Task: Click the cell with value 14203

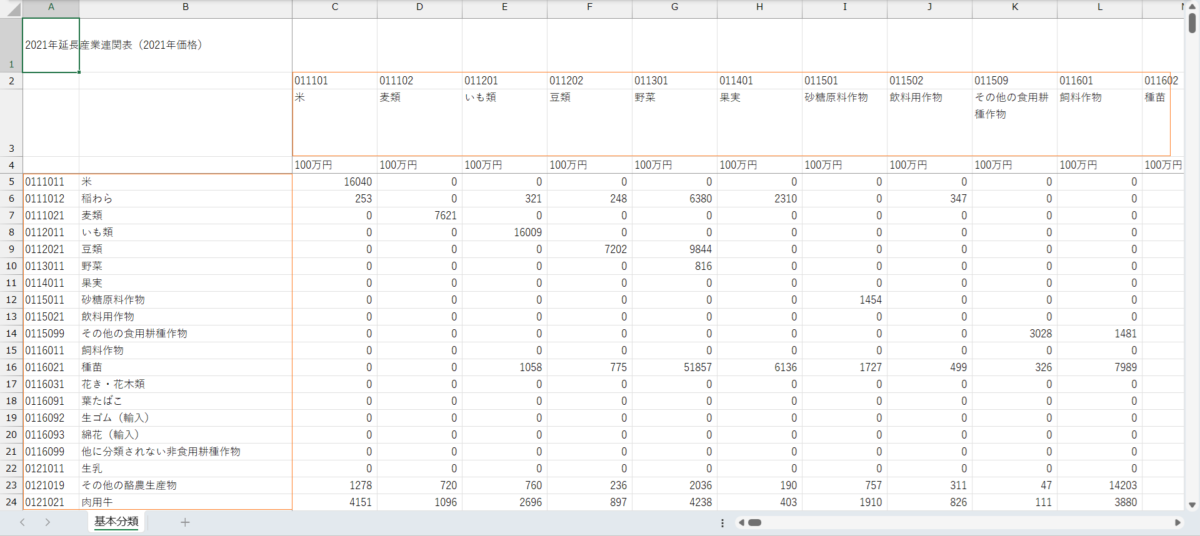Action: tap(1100, 485)
